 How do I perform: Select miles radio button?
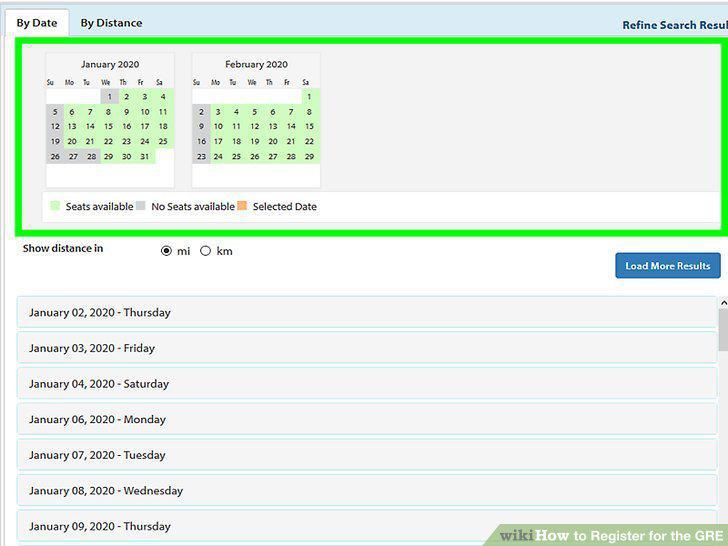tap(166, 251)
